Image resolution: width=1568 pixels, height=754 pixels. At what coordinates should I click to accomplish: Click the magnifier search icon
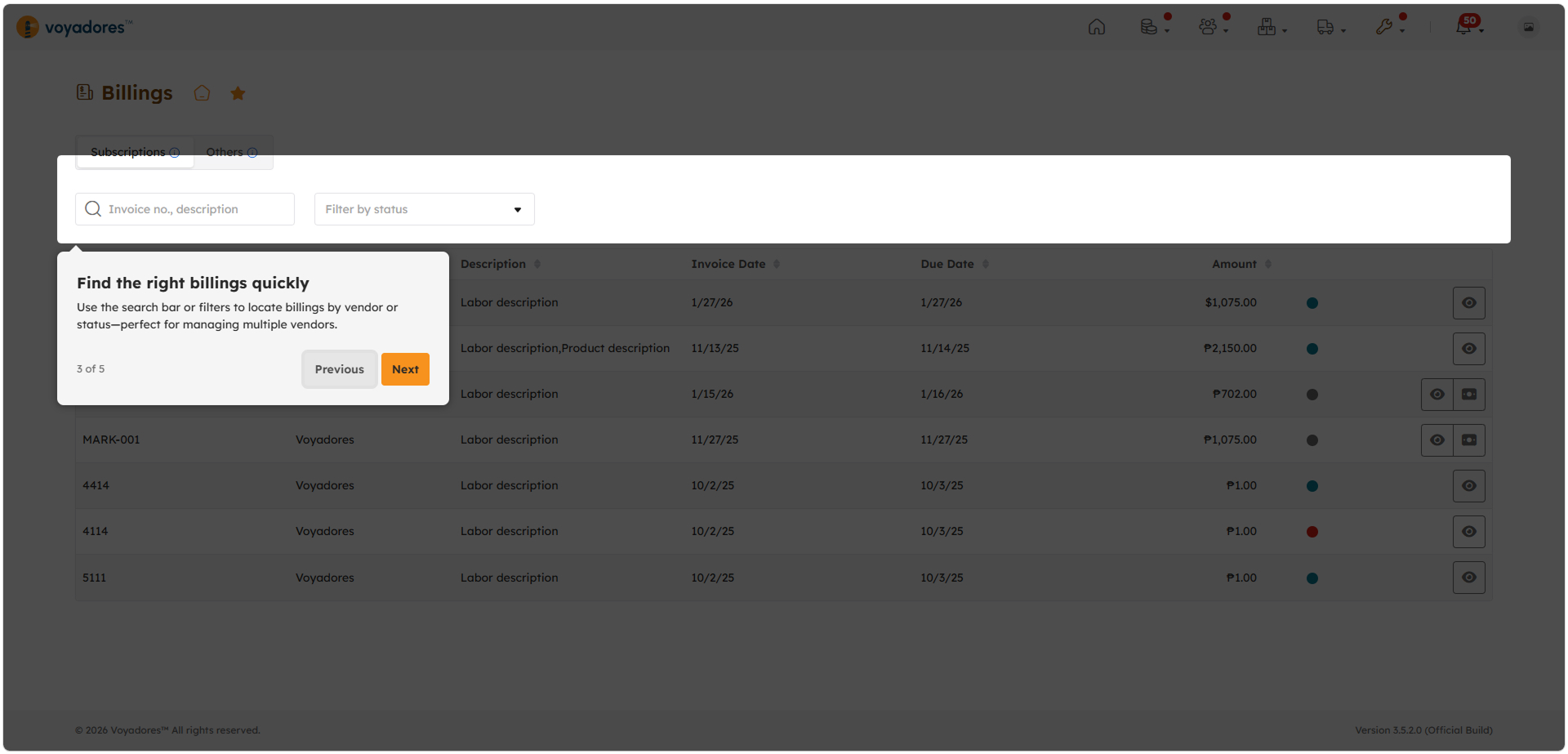point(93,209)
